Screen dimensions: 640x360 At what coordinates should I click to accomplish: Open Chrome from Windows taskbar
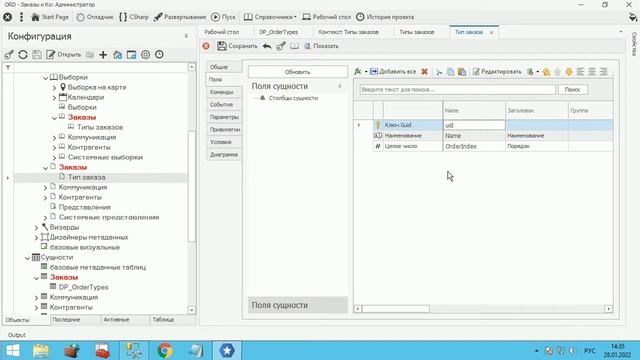pos(165,350)
